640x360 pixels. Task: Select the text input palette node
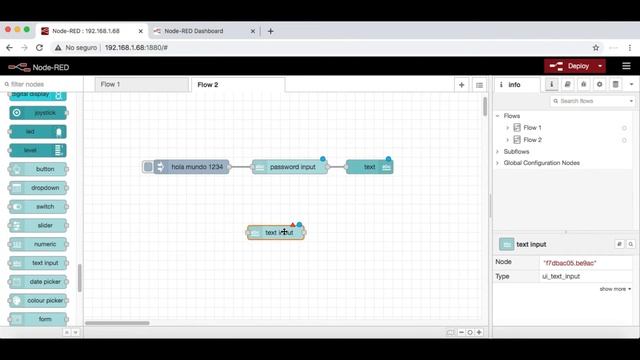38,263
